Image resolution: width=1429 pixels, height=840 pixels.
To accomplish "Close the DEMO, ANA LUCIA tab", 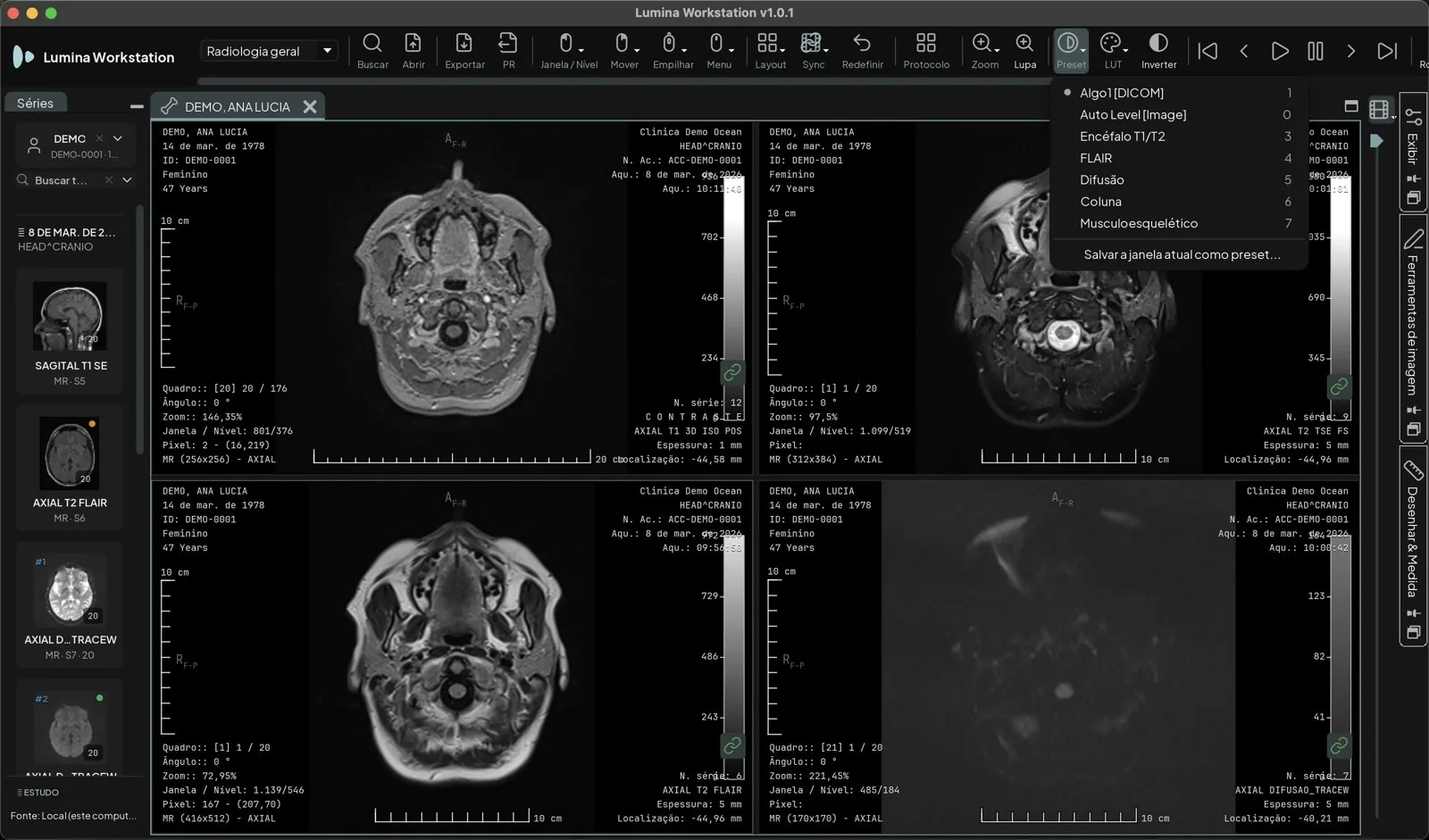I will click(310, 106).
